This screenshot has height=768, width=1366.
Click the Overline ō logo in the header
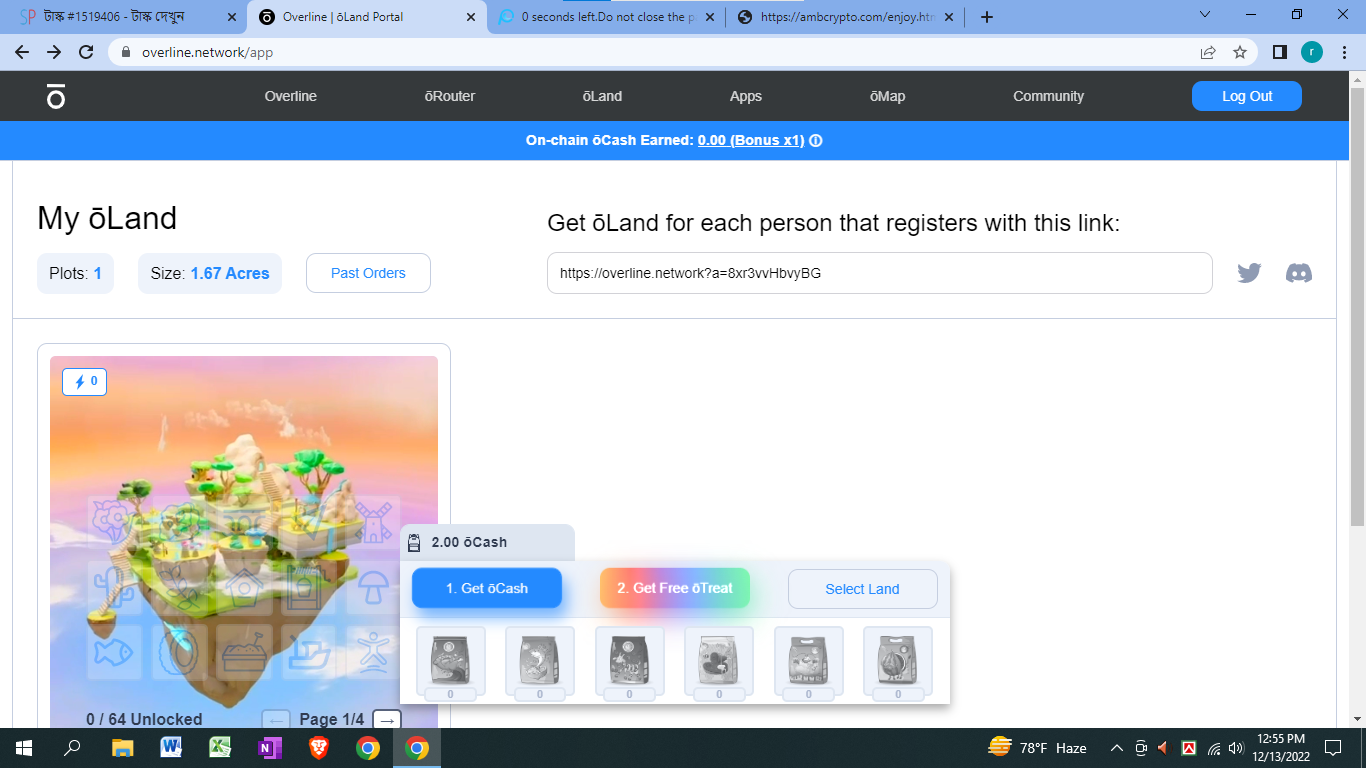point(56,97)
